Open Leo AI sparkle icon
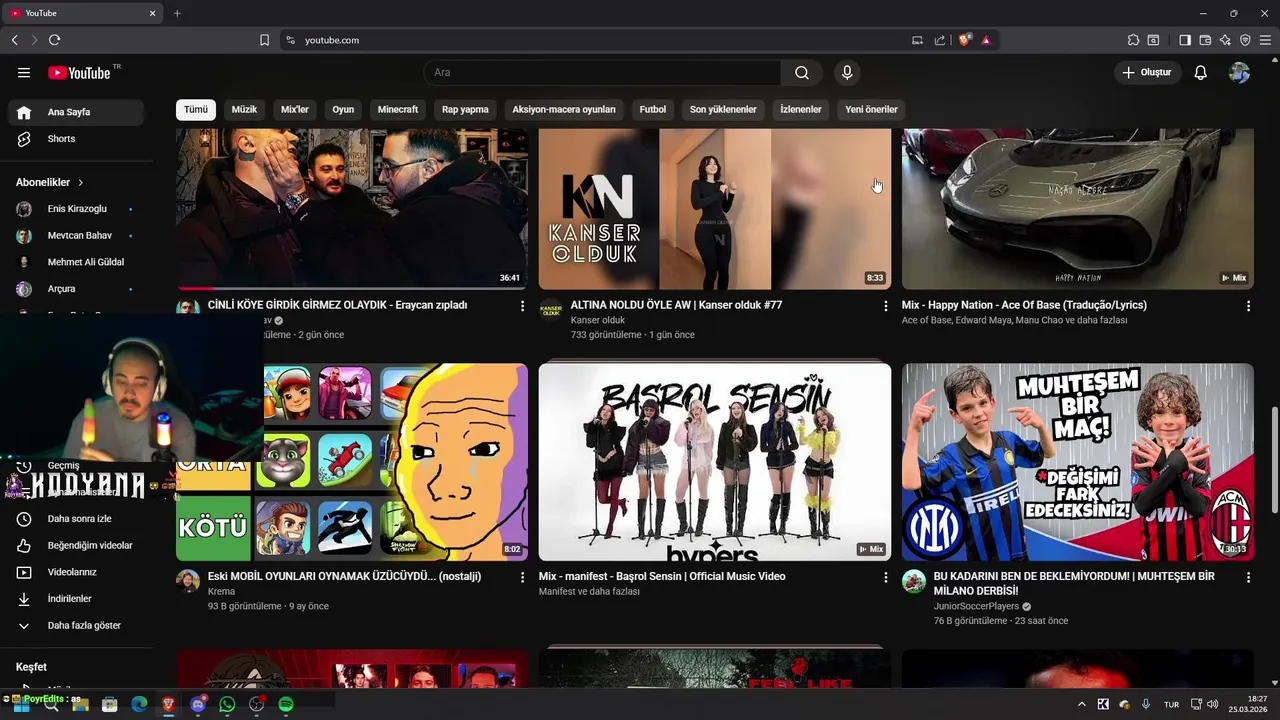 [1225, 40]
